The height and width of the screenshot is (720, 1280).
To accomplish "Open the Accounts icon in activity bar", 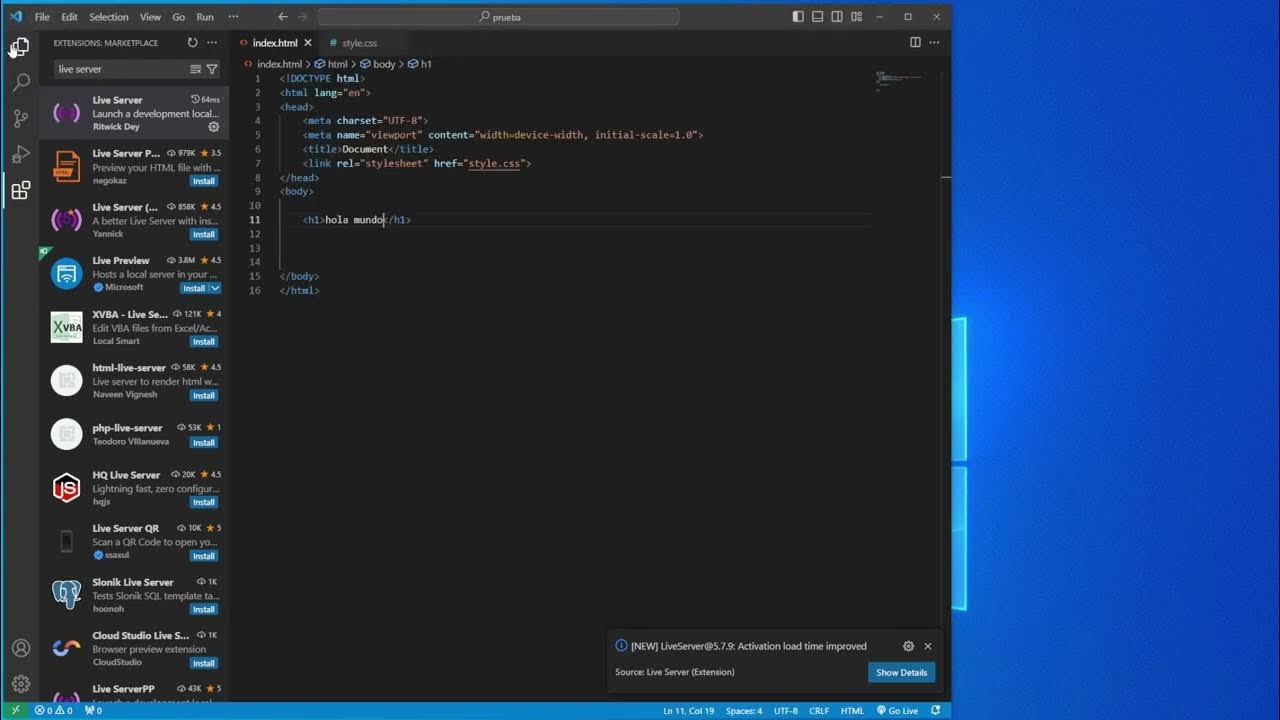I will (x=20, y=648).
